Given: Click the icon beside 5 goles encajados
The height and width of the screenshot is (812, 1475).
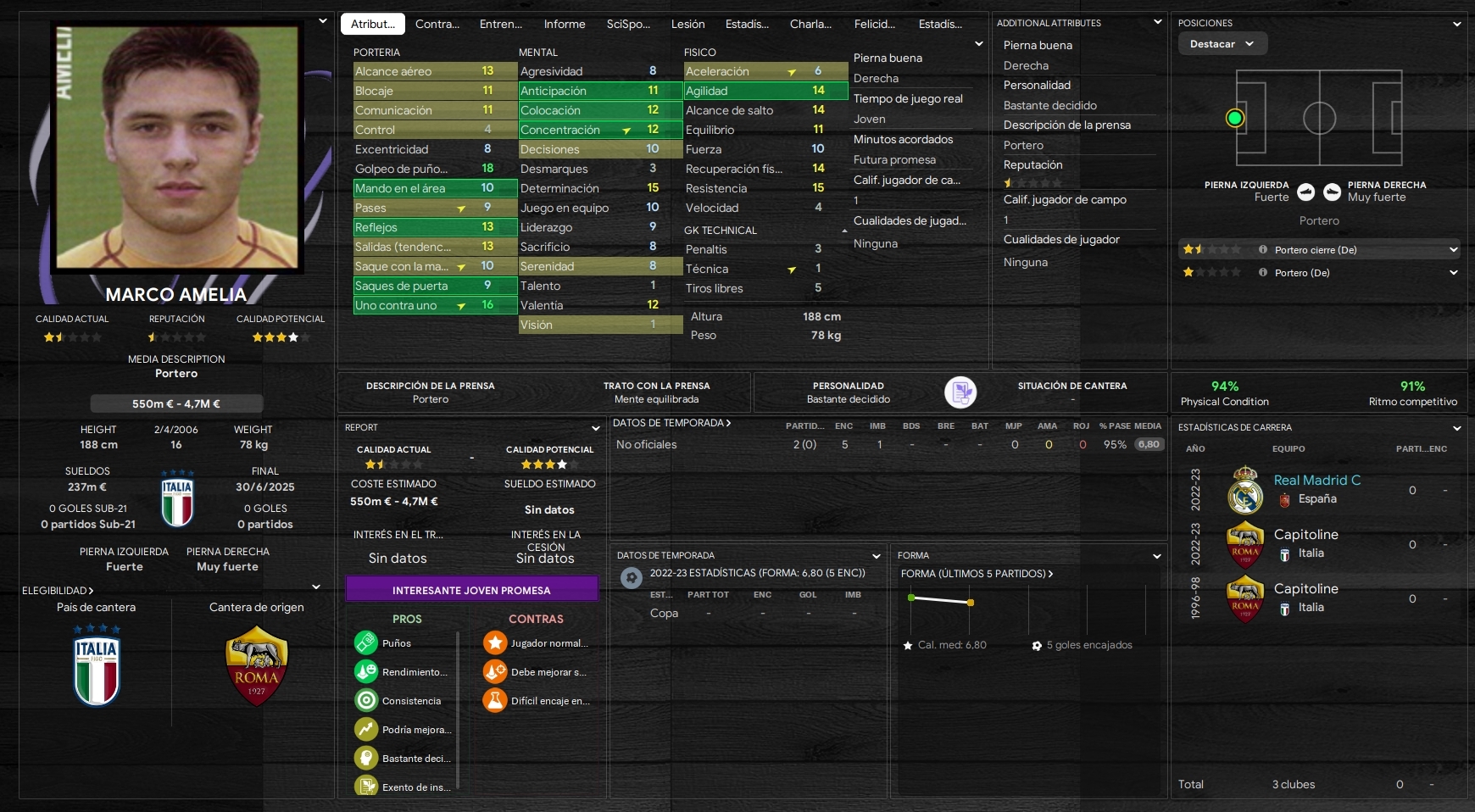Looking at the screenshot, I should click(x=1037, y=646).
